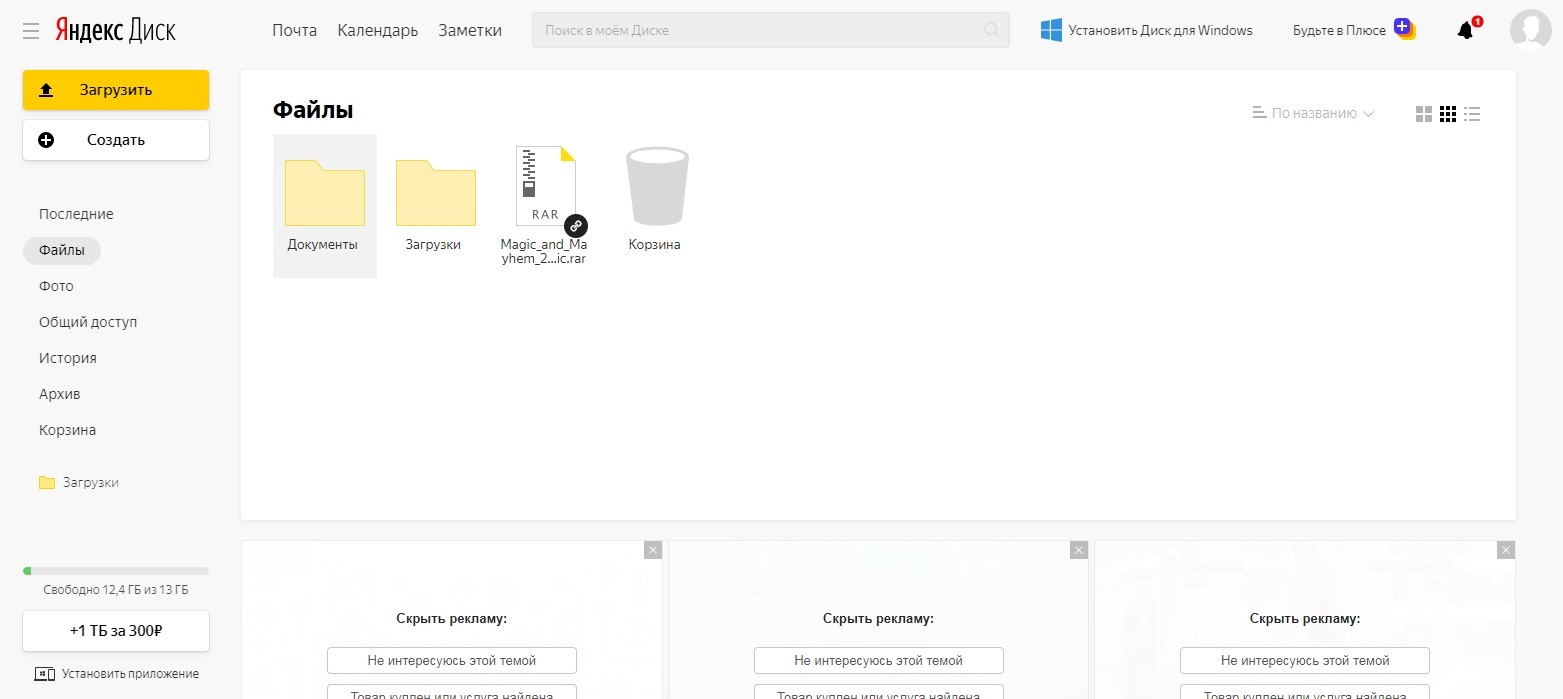Click the storage usage progress bar
The image size is (1563, 699).
116,571
